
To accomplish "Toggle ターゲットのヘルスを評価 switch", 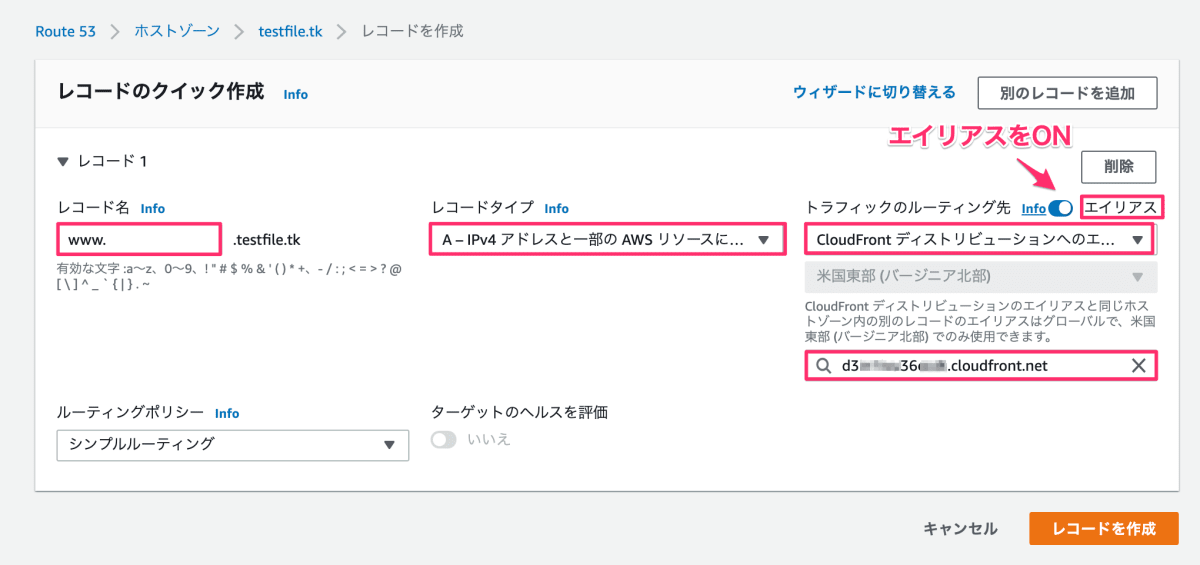I will 444,440.
